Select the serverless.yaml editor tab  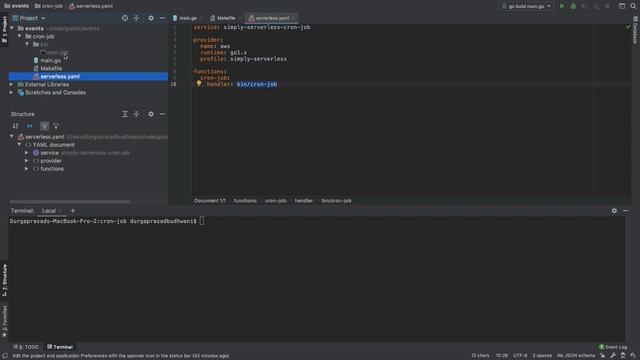pyautogui.click(x=272, y=18)
